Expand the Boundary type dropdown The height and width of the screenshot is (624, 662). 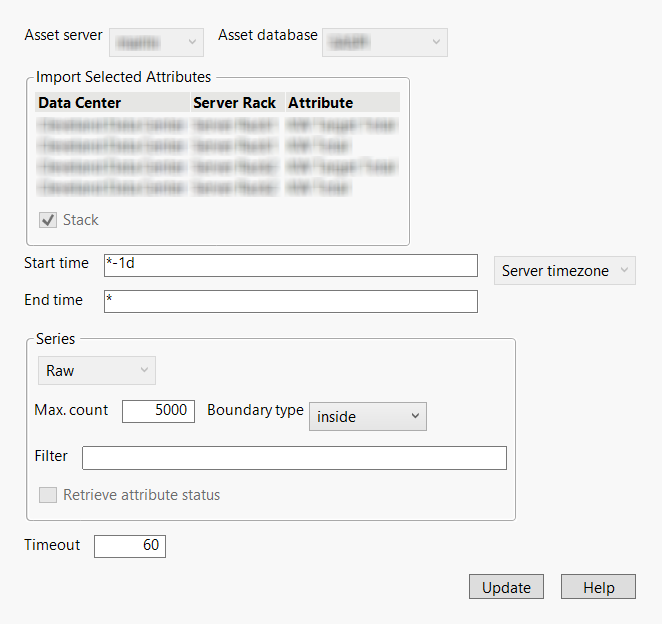(x=368, y=416)
